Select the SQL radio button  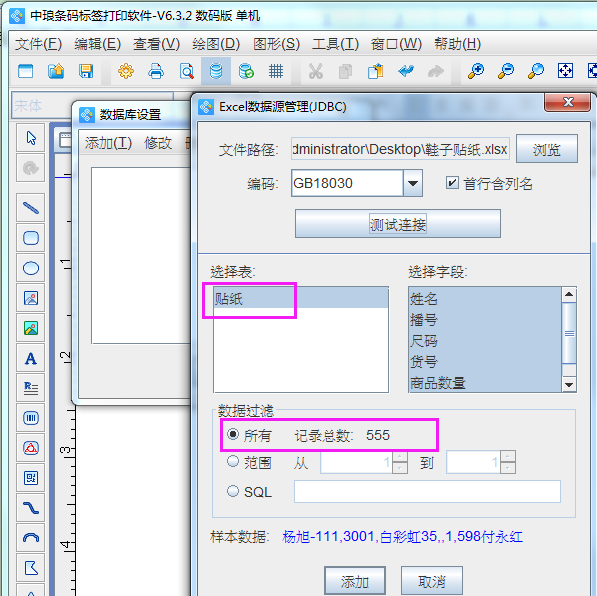[x=233, y=491]
